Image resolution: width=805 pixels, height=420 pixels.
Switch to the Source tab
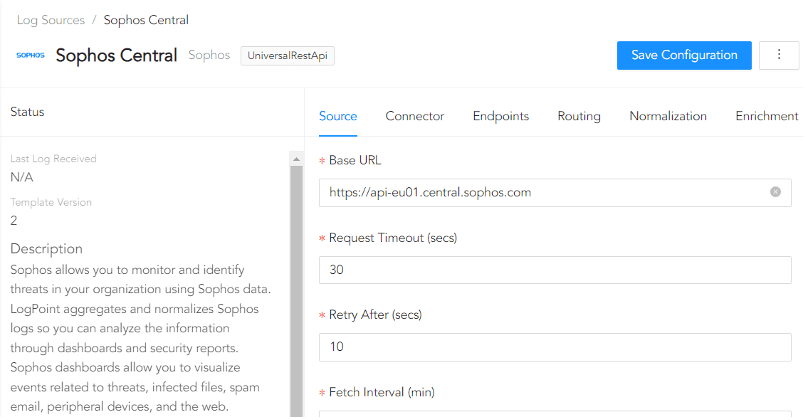338,116
